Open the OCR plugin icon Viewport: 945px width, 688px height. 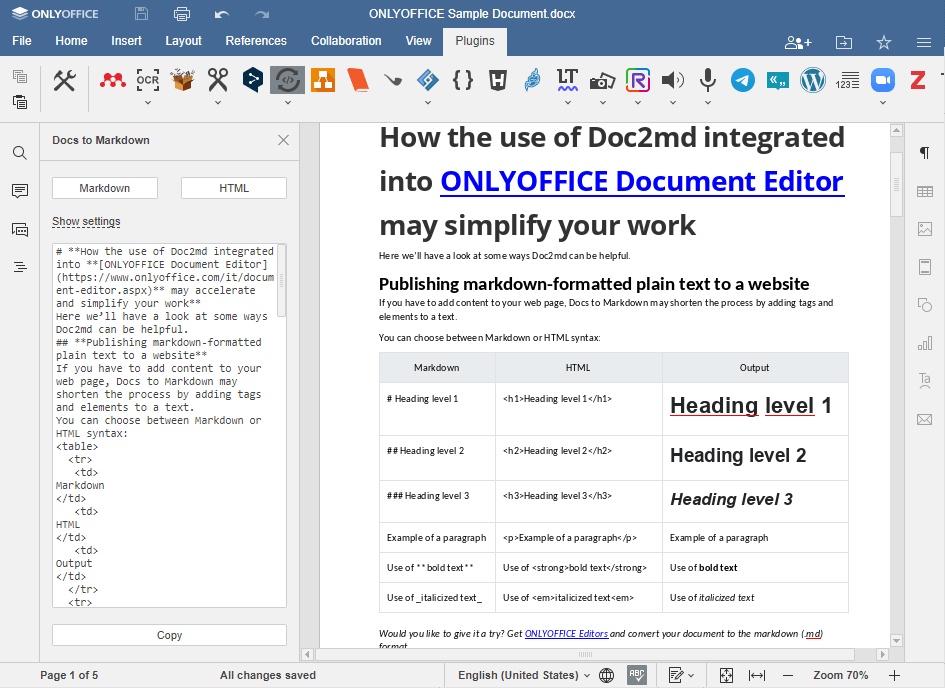(x=148, y=80)
